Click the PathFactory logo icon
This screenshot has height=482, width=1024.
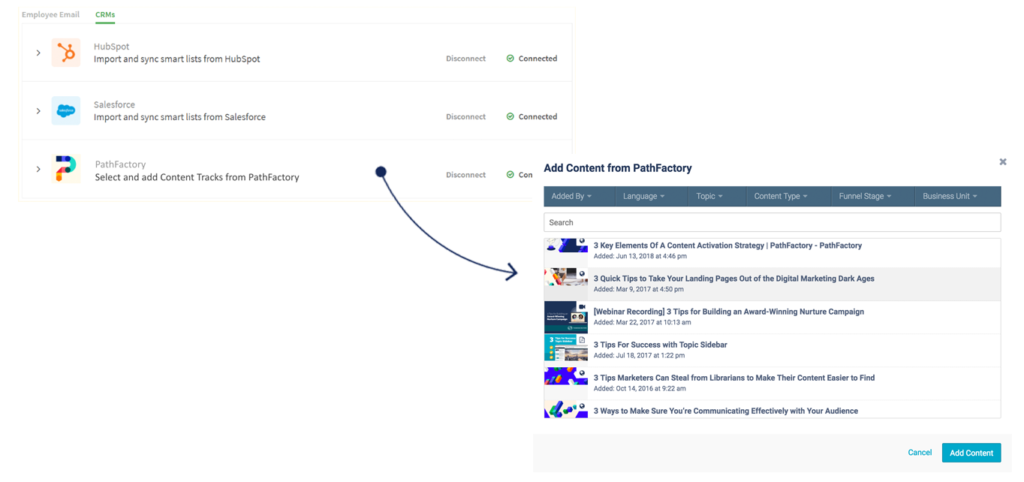point(66,169)
